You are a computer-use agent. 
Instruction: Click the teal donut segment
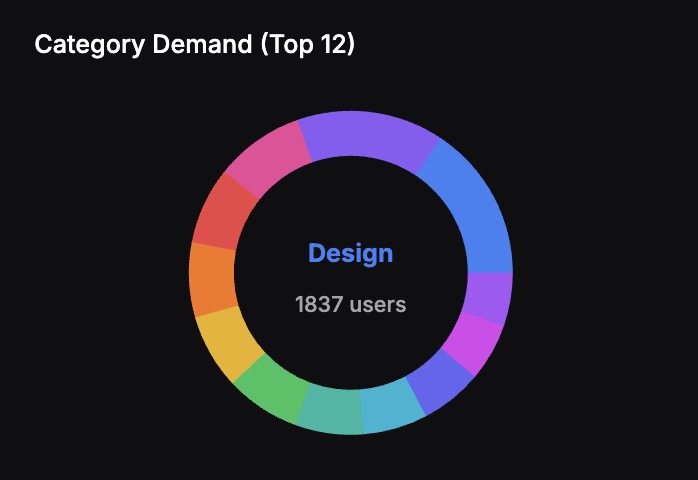click(x=330, y=411)
